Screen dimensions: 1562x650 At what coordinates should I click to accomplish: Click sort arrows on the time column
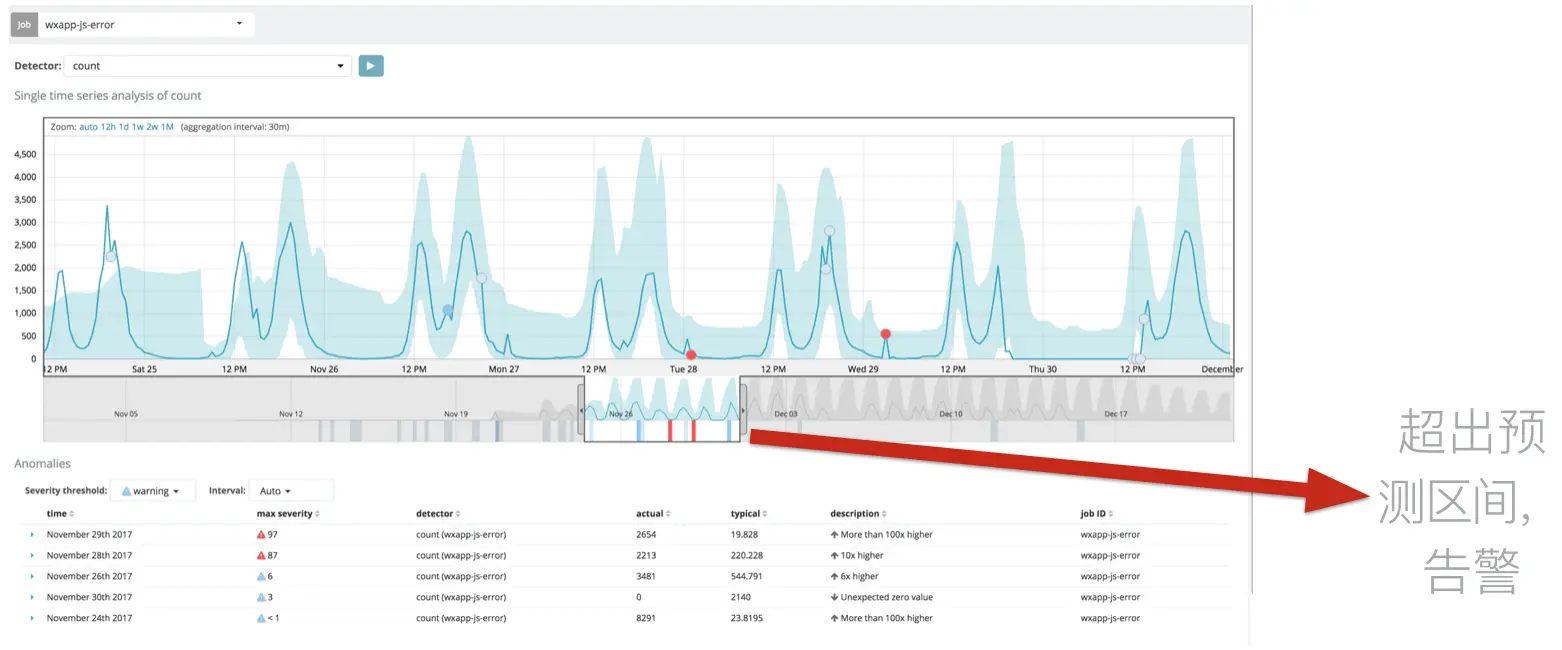coord(72,514)
